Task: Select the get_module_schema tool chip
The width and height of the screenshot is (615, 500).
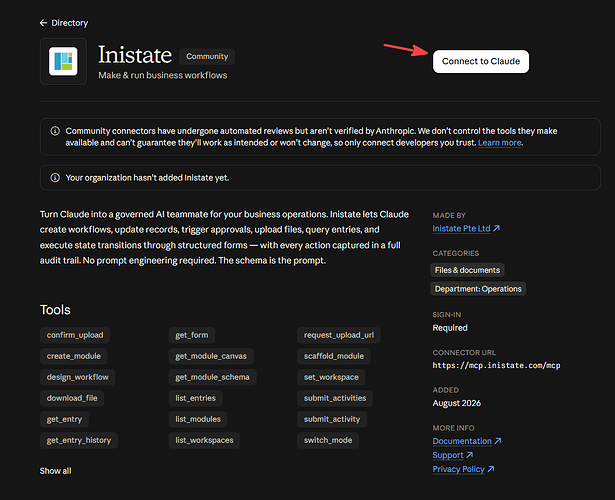Action: [x=212, y=377]
